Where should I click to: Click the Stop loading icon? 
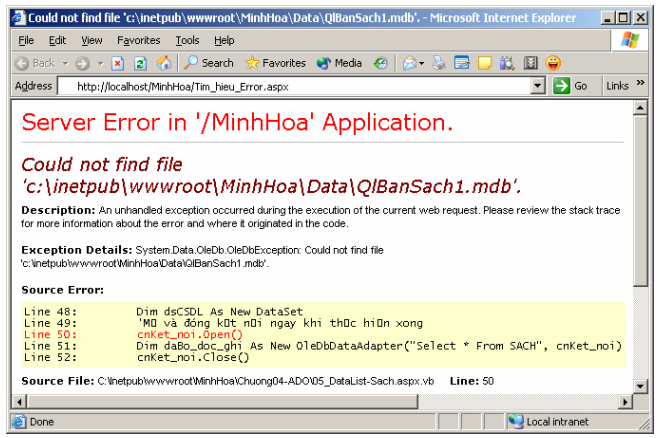click(x=118, y=62)
